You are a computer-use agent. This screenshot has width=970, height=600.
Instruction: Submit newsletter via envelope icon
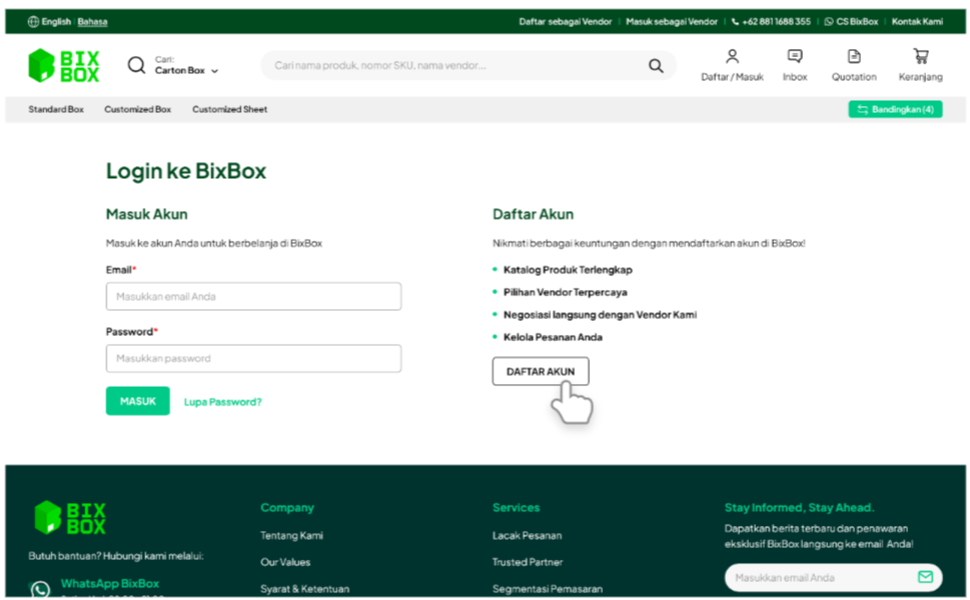point(925,577)
